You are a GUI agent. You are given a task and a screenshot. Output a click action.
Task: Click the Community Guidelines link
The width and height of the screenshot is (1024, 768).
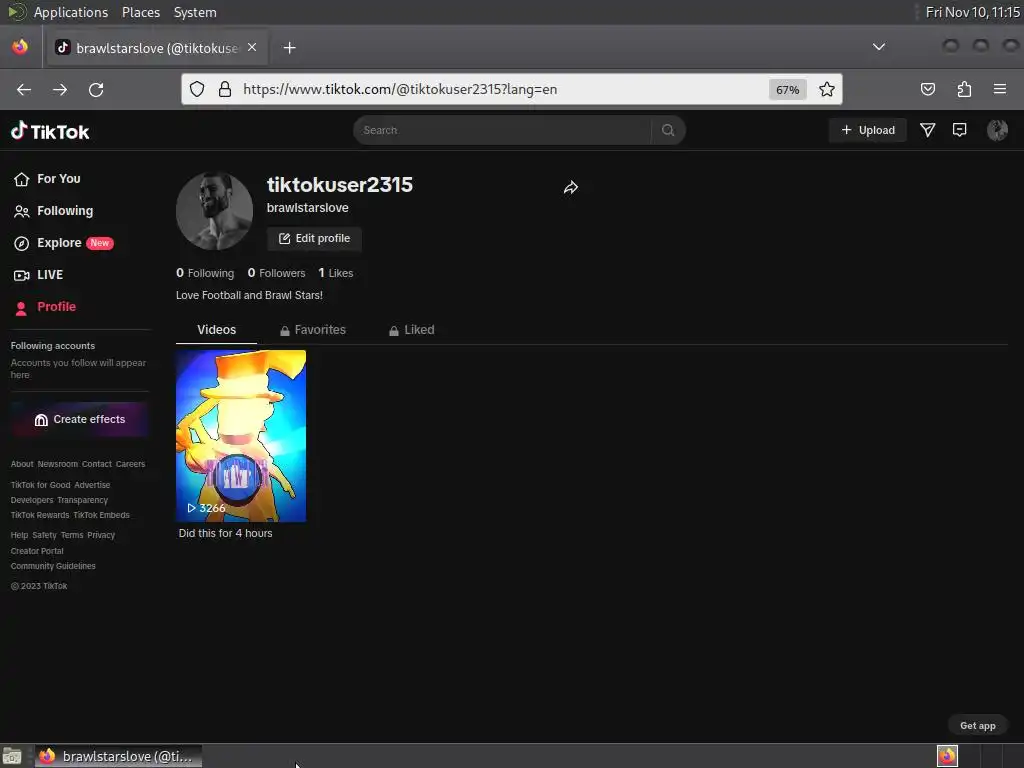pos(53,566)
